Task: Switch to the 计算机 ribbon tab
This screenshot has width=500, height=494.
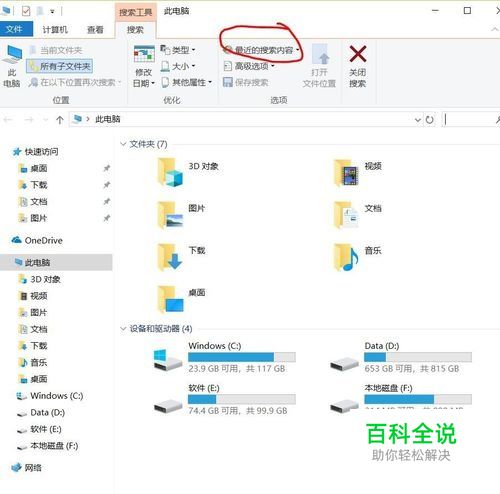Action: click(55, 30)
